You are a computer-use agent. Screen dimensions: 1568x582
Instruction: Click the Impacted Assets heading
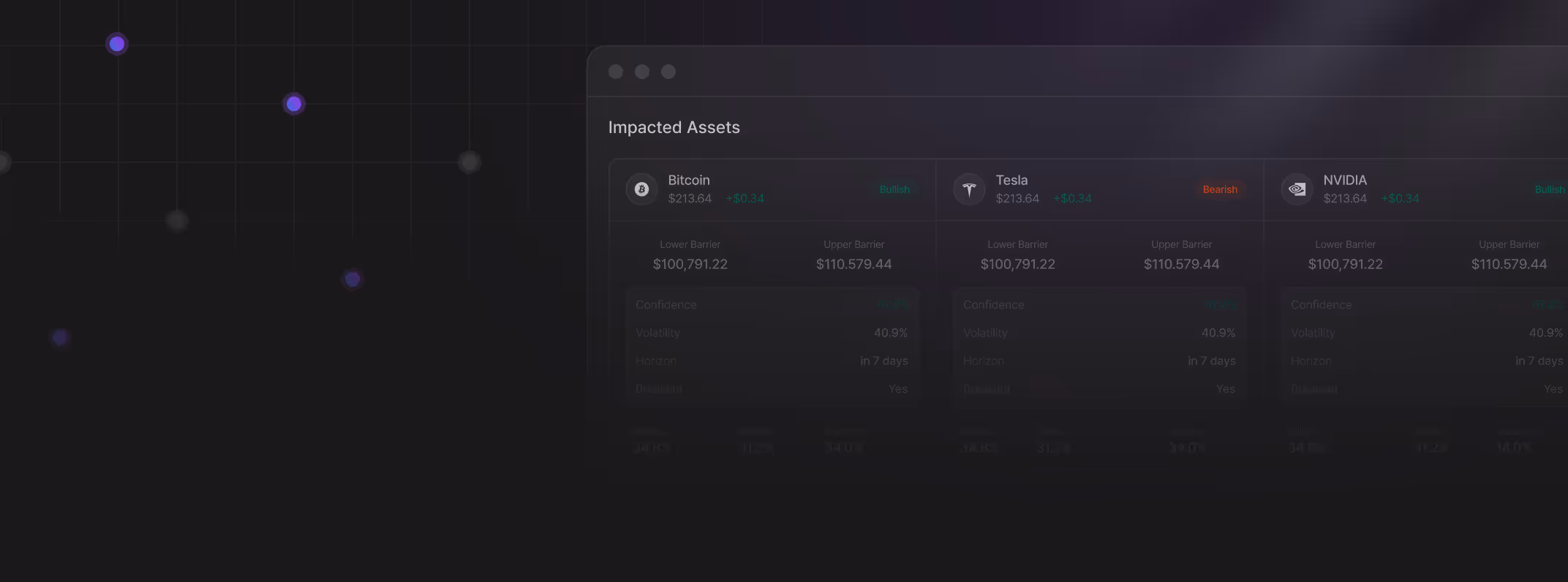click(x=674, y=127)
